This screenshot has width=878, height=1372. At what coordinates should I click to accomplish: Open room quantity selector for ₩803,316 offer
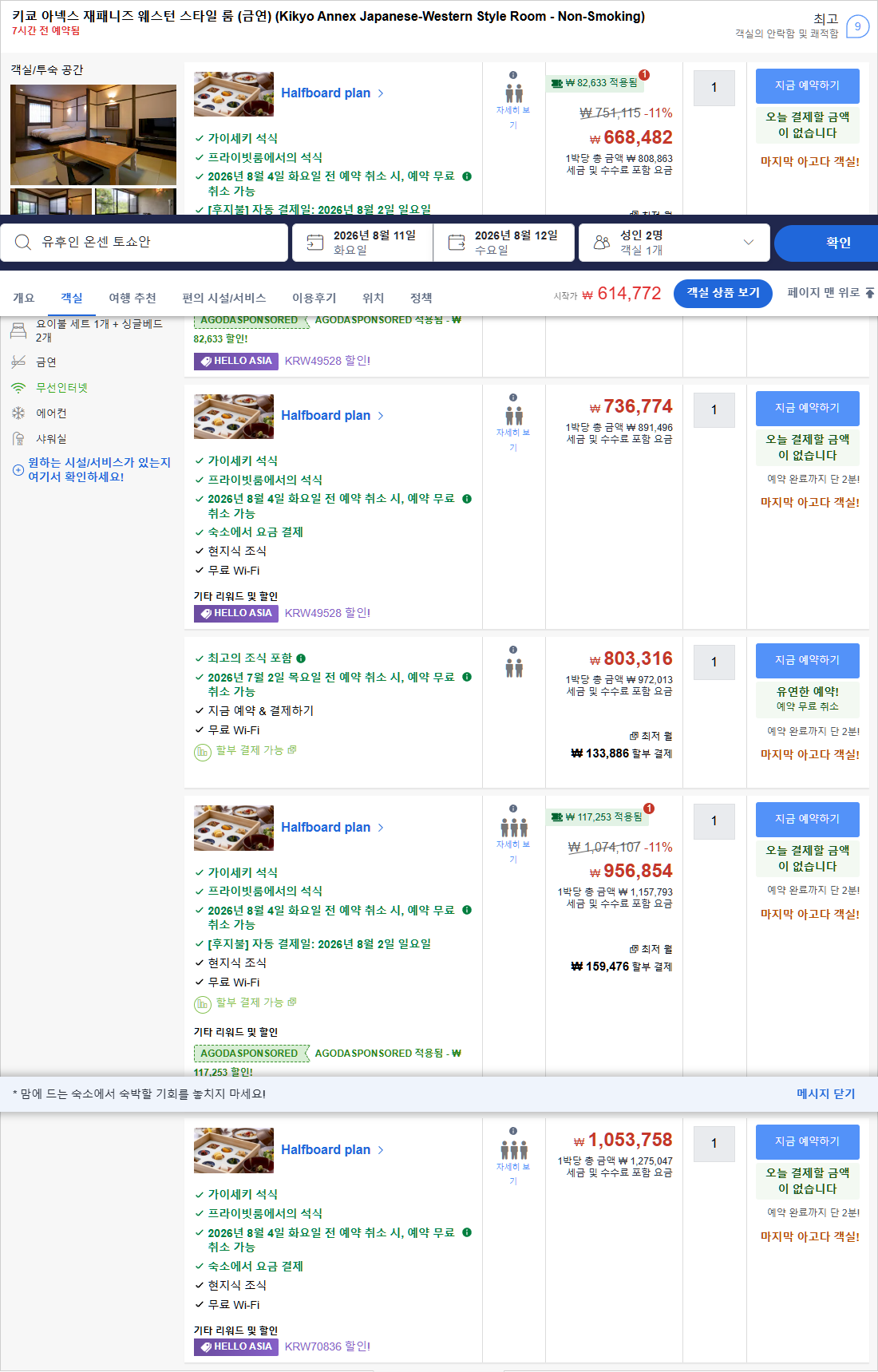click(714, 662)
